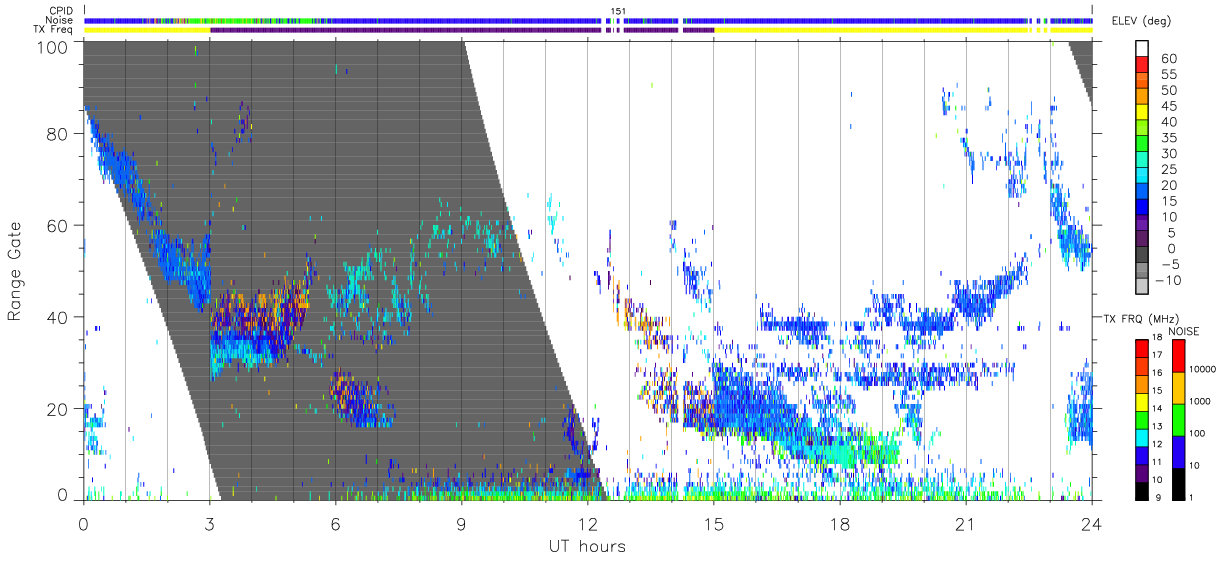Image resolution: width=1228 pixels, height=567 pixels.
Task: Pick the red top segment of the TX FRQ bar
Action: [x=1141, y=347]
